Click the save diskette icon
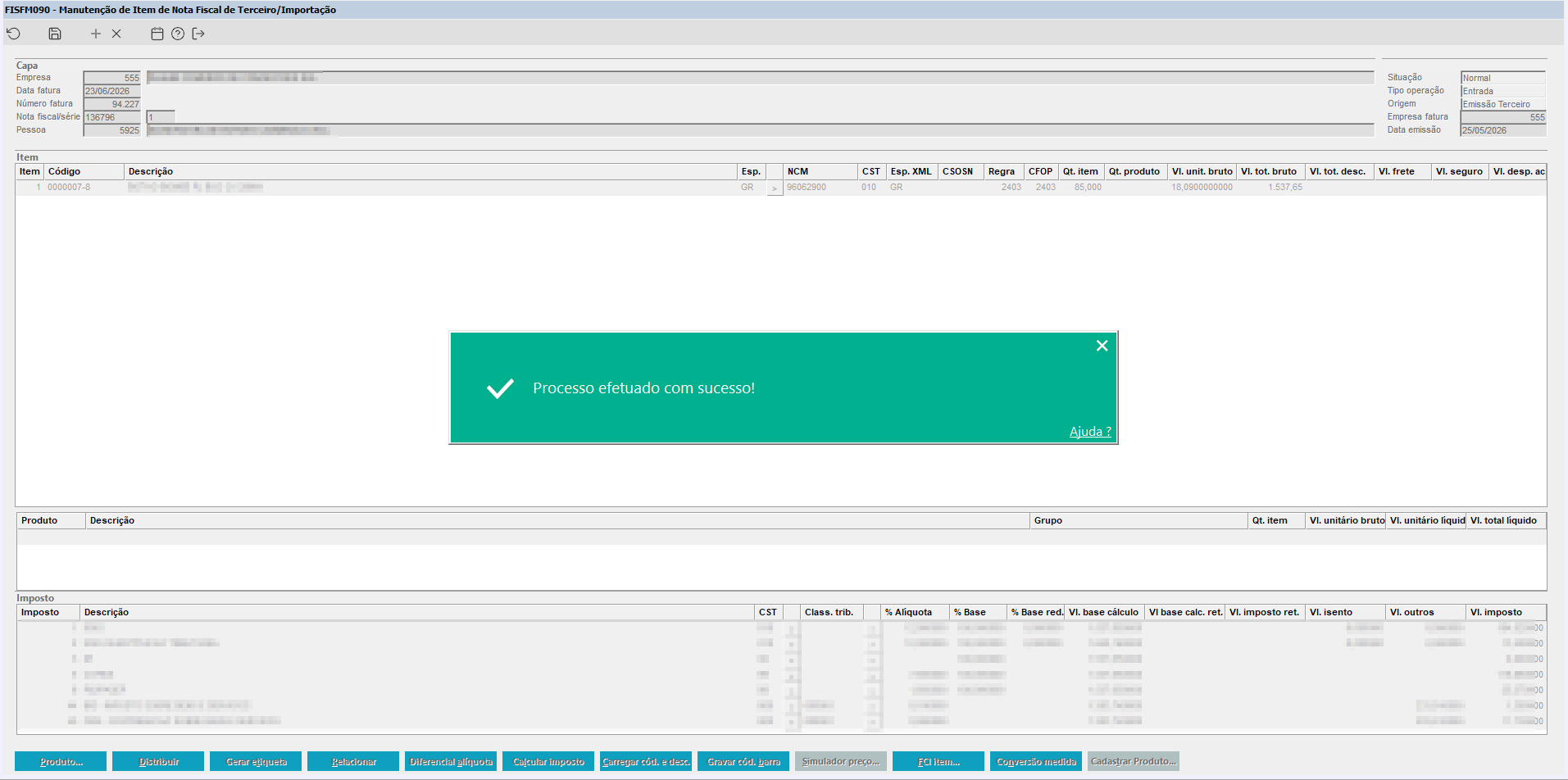This screenshot has width=1568, height=780. pos(55,34)
